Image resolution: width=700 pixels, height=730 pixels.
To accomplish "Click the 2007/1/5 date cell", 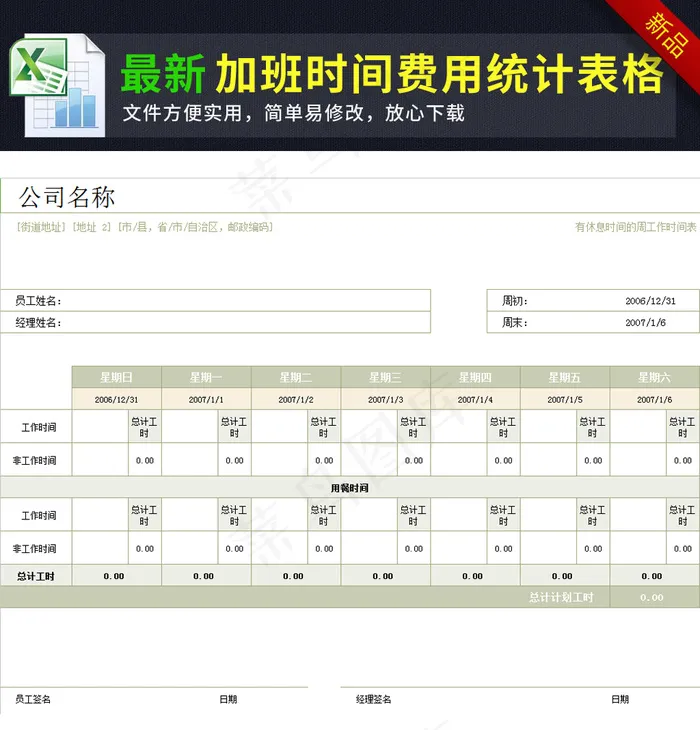I will pyautogui.click(x=564, y=400).
